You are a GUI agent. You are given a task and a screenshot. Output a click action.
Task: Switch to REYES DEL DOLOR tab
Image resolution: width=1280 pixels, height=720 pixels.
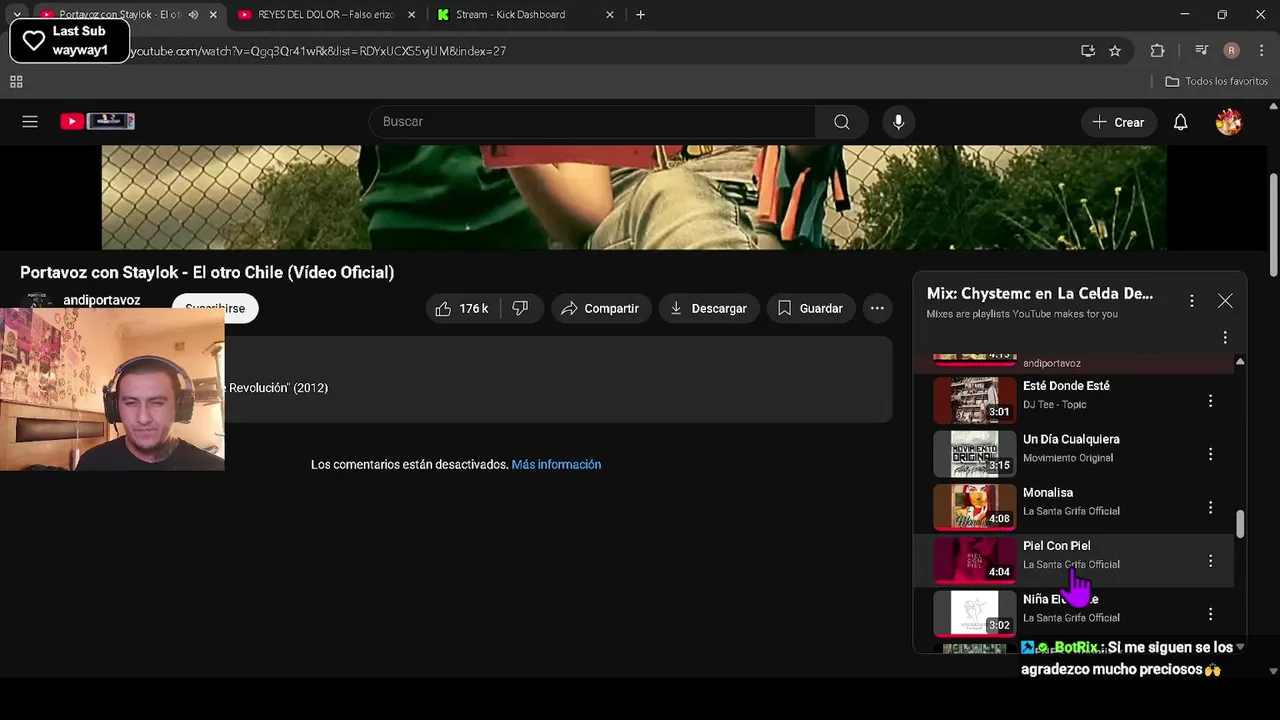(x=326, y=15)
